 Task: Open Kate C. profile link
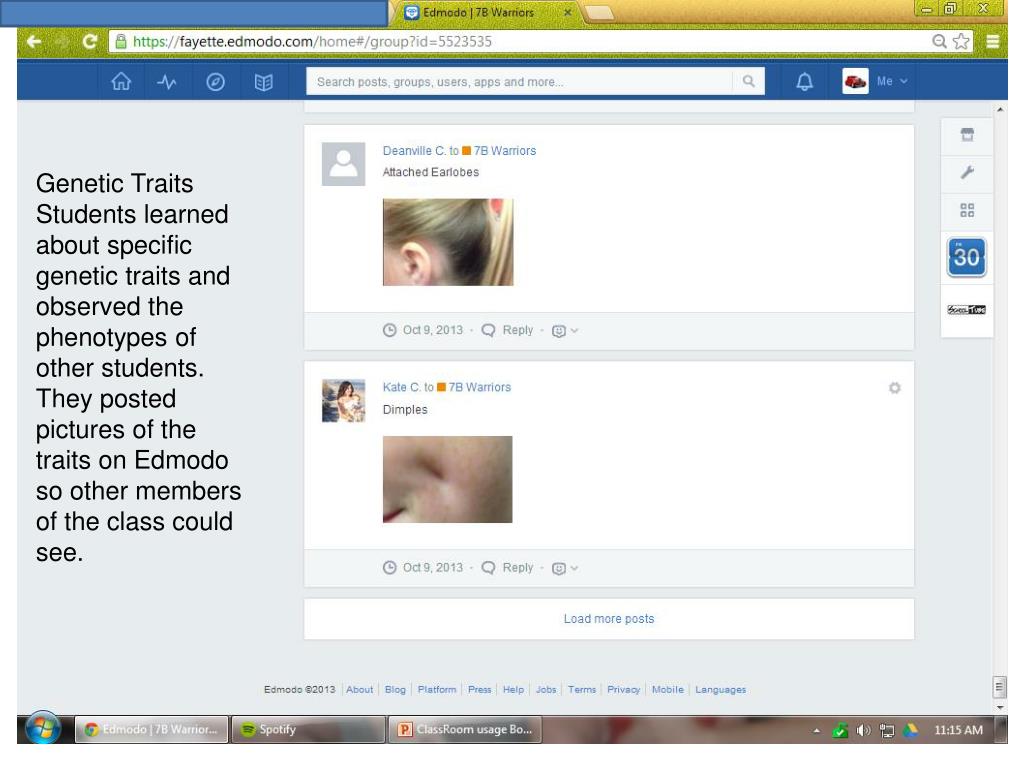[x=402, y=387]
